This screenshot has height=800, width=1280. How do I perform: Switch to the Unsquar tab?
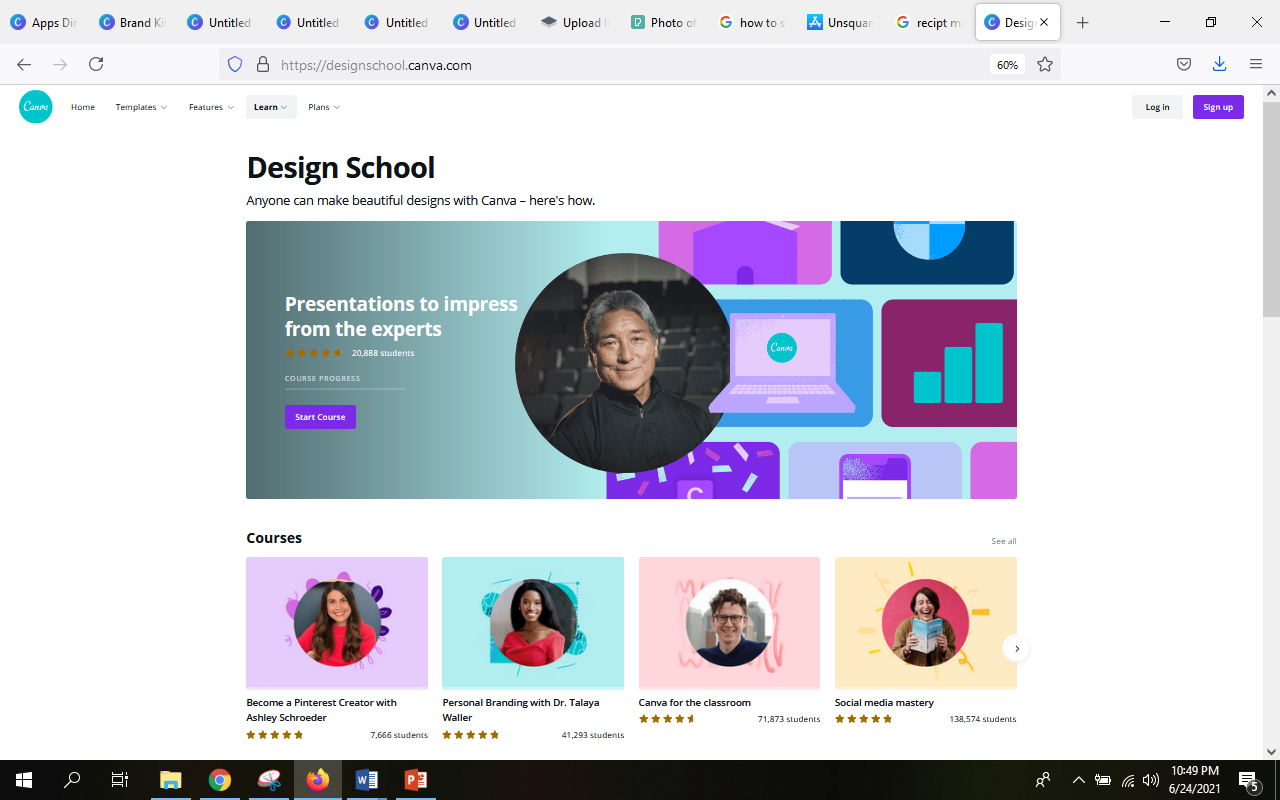[838, 22]
